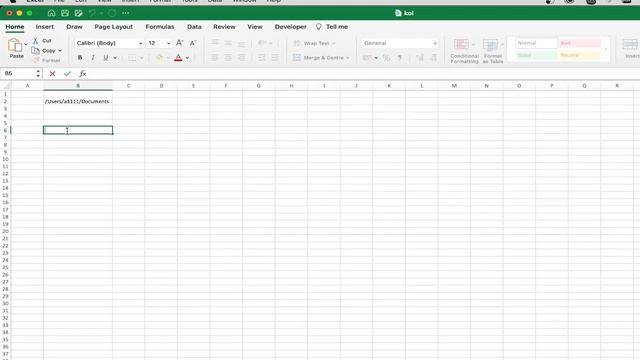Image resolution: width=640 pixels, height=360 pixels.
Task: Click the borders icon
Action: (x=132, y=58)
